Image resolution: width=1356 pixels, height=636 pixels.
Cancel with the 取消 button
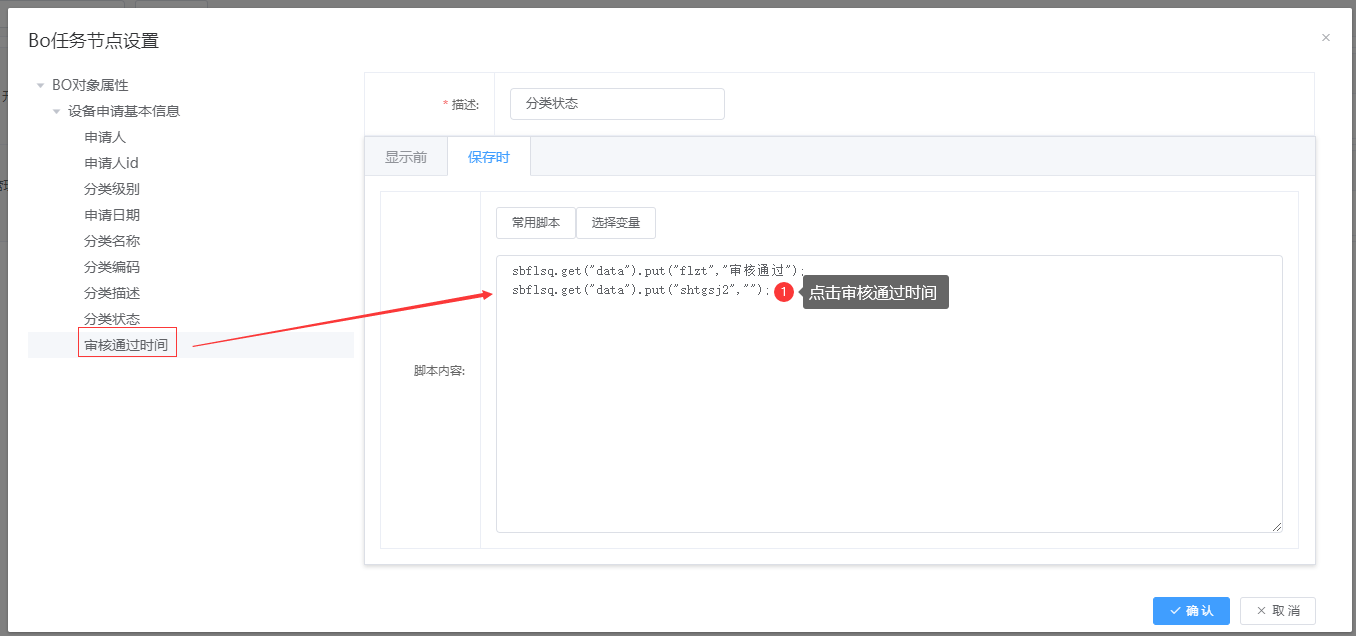tap(1278, 611)
